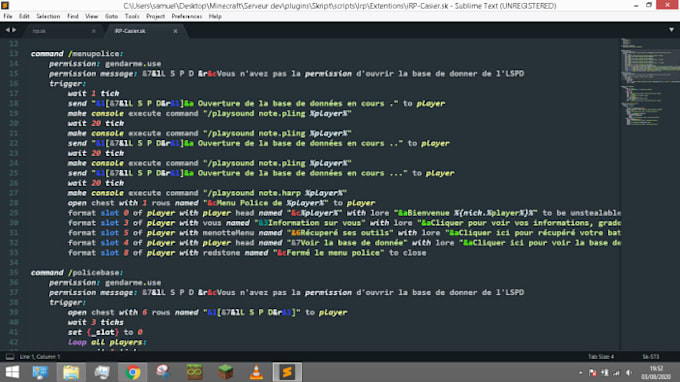Image resolution: width=680 pixels, height=382 pixels.
Task: Open File Explorer from taskbar
Action: coord(71,372)
